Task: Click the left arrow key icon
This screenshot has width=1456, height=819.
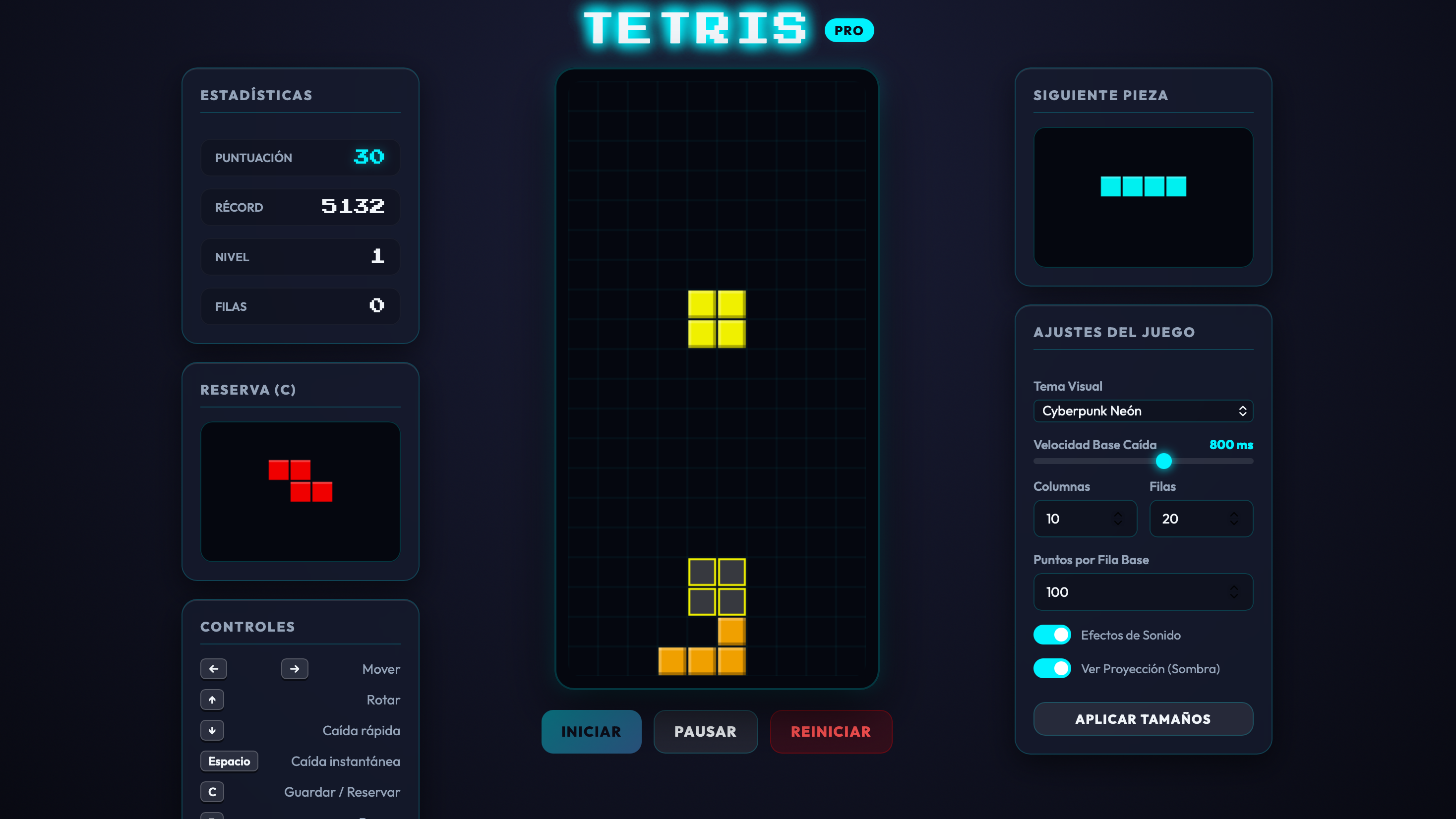Action: click(x=213, y=669)
